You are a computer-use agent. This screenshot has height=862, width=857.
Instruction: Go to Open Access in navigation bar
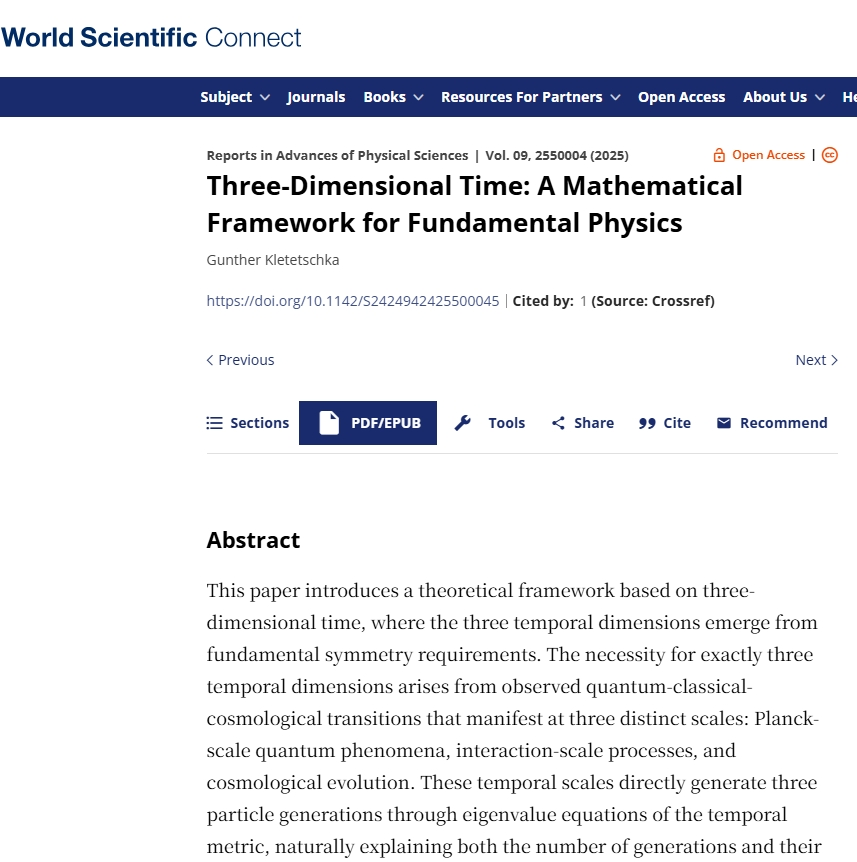(682, 97)
